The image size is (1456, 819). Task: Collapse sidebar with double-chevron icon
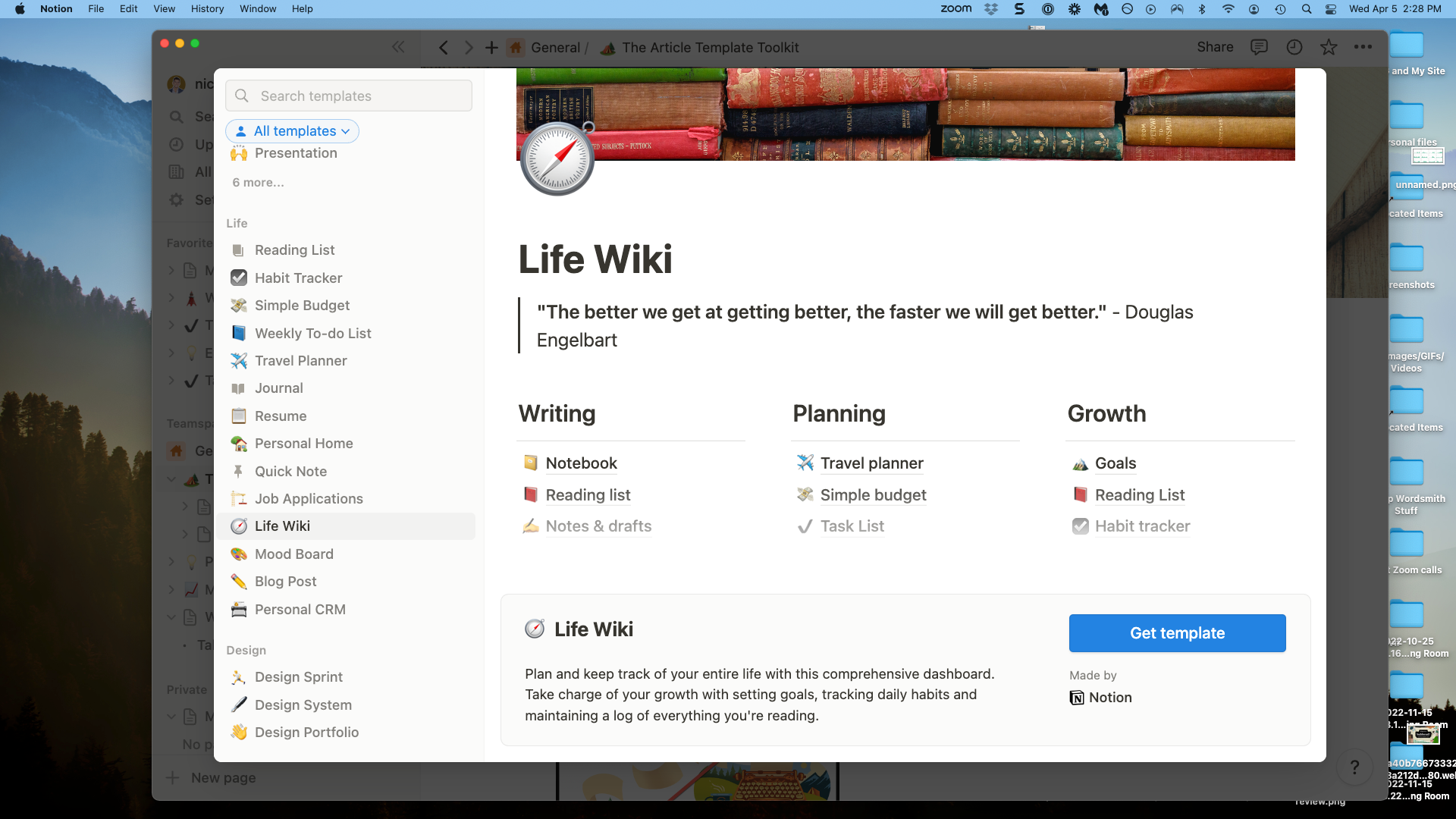[x=398, y=47]
